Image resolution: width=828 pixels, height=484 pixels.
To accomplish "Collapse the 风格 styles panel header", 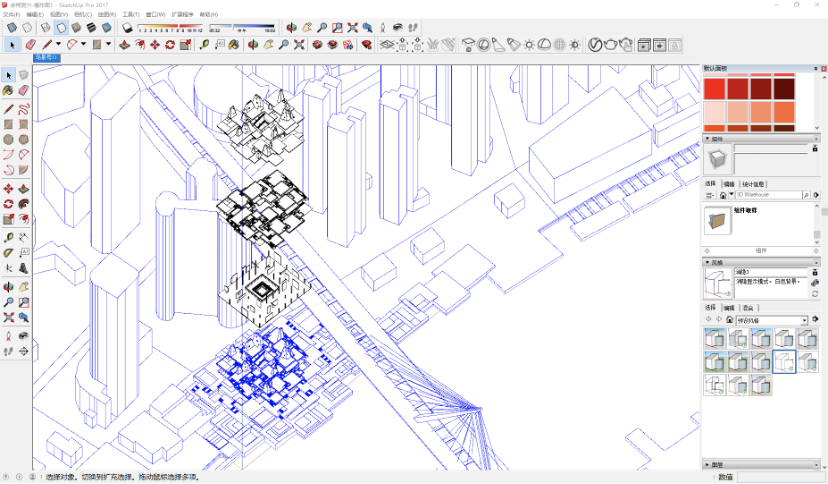I will click(x=761, y=262).
